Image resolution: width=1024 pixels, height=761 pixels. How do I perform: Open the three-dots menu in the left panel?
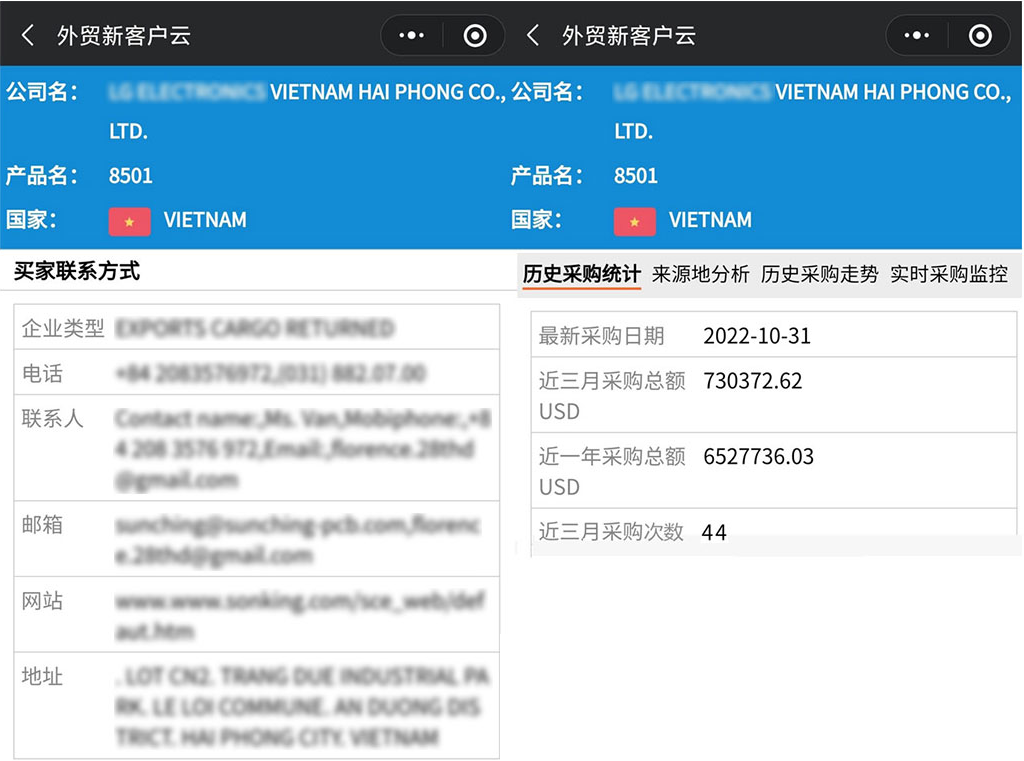pos(411,35)
